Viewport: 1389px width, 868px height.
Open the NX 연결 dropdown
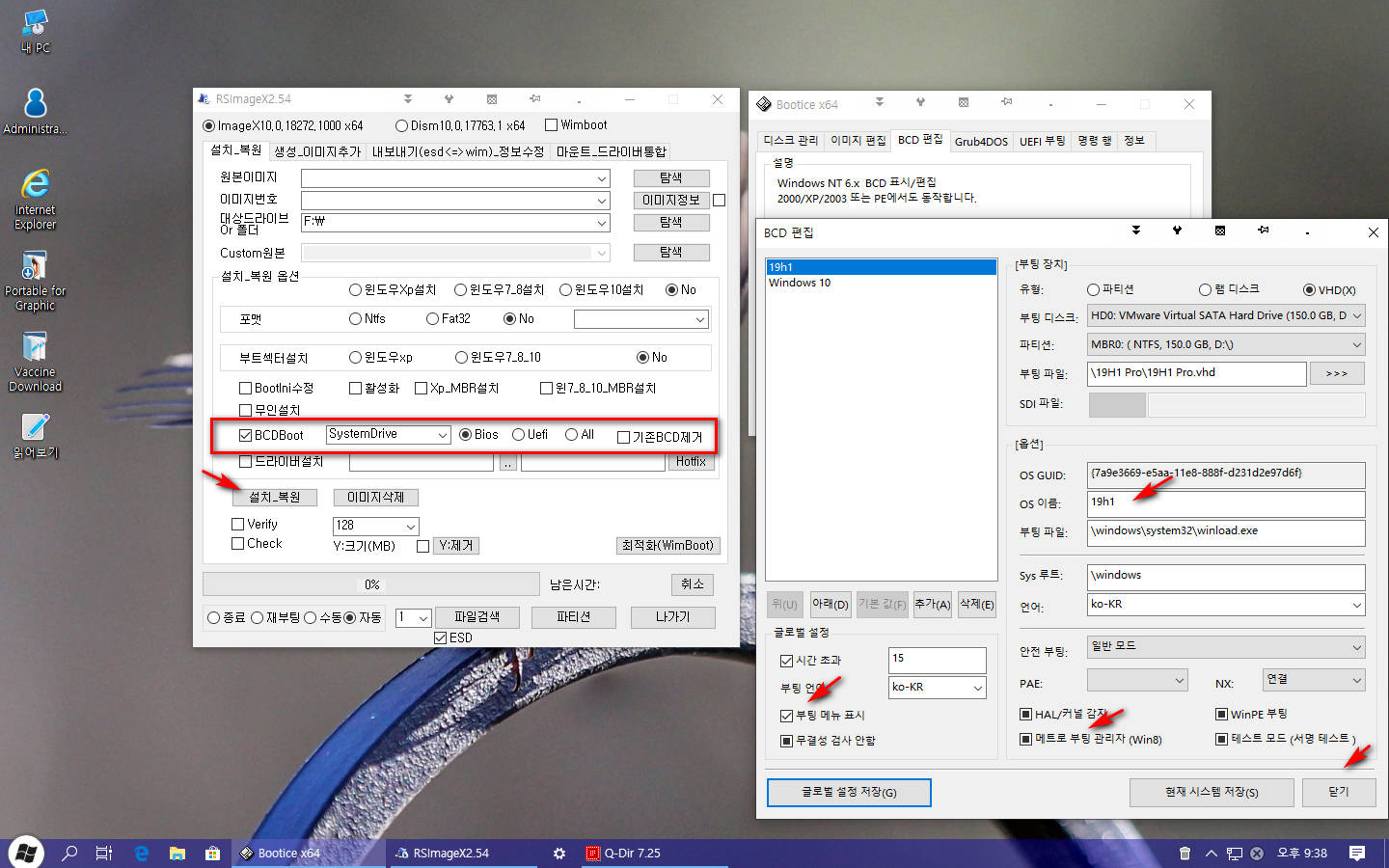point(1357,680)
